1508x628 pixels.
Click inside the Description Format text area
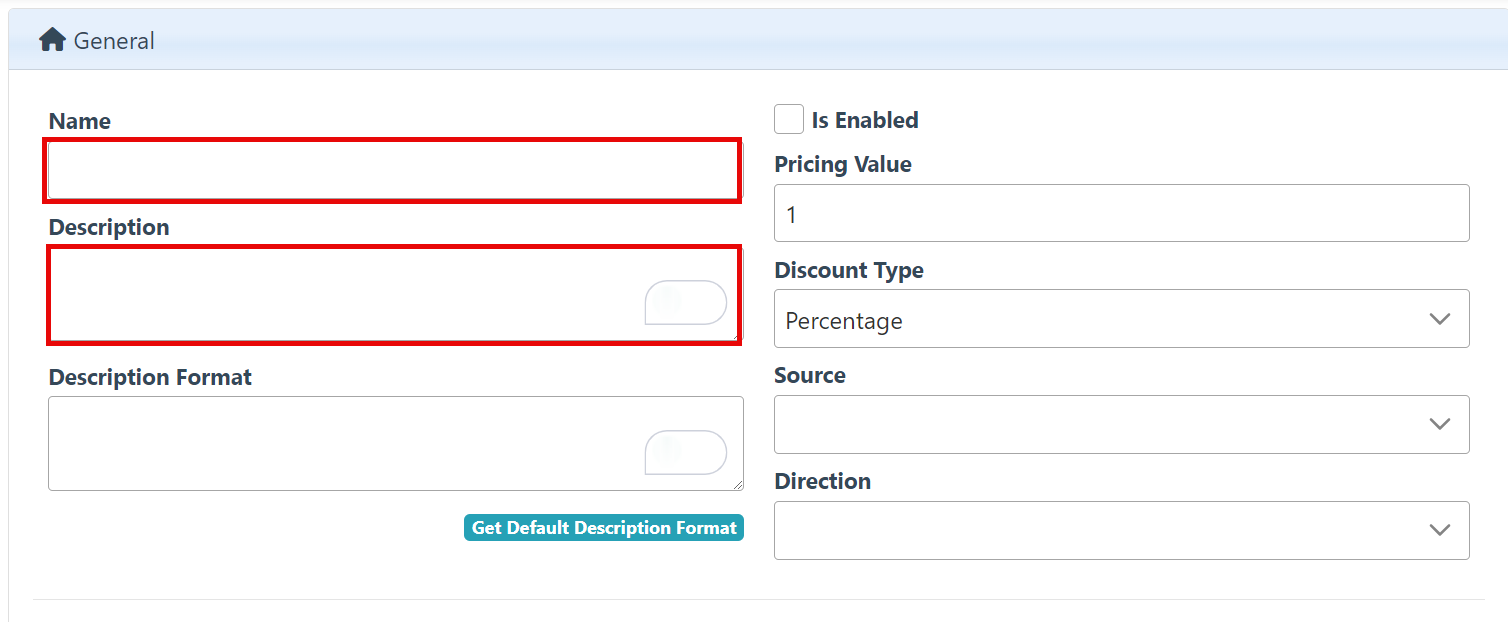pyautogui.click(x=340, y=444)
